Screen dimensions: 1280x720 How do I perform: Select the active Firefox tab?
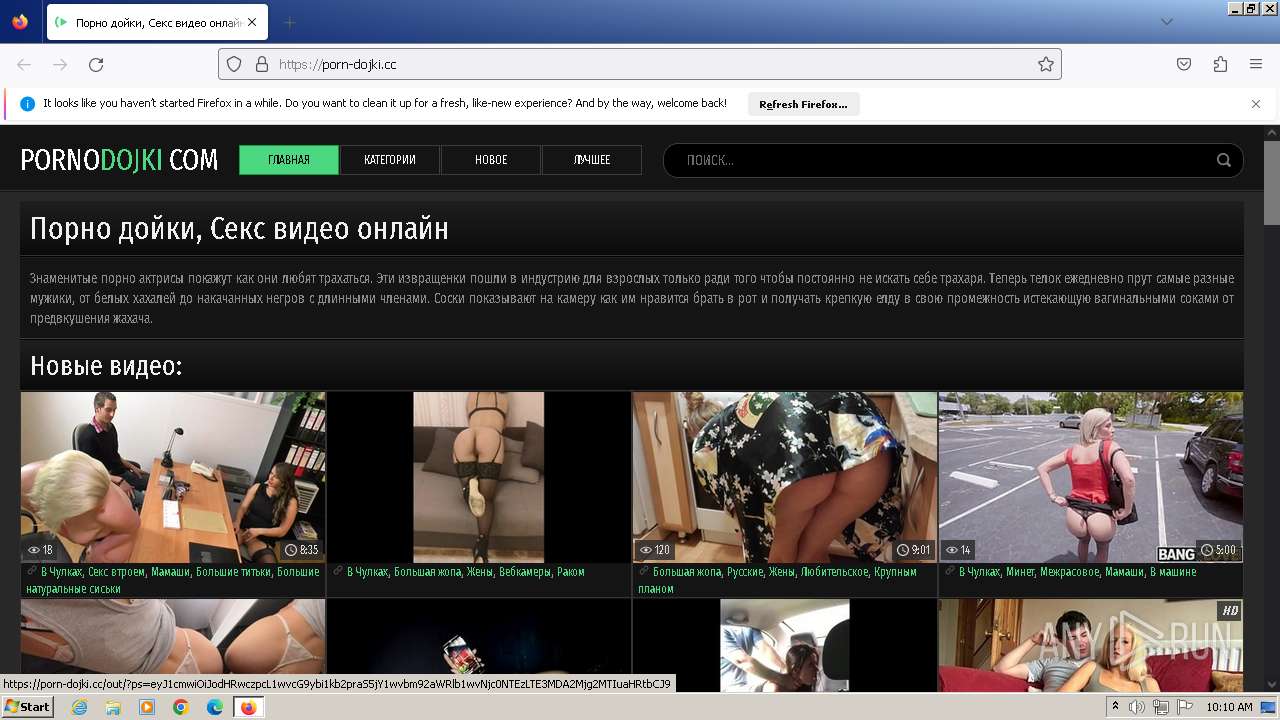(155, 22)
